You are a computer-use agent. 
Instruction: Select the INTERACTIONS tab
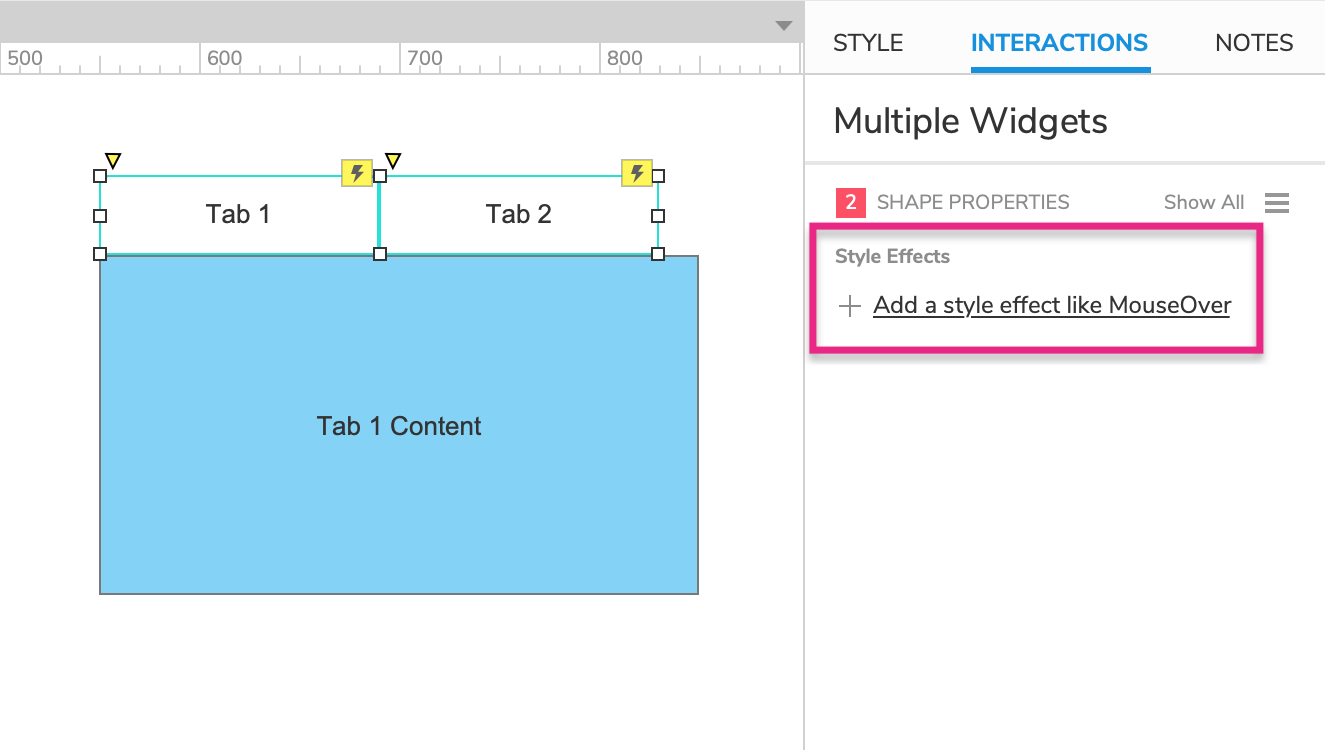click(x=1059, y=43)
